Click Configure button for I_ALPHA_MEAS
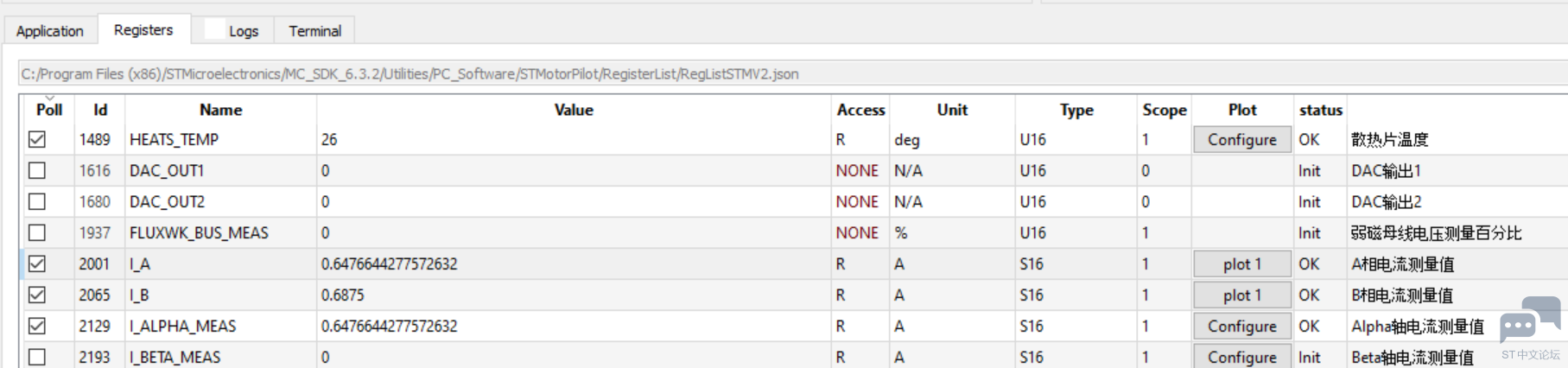1568x368 pixels. coord(1242,326)
